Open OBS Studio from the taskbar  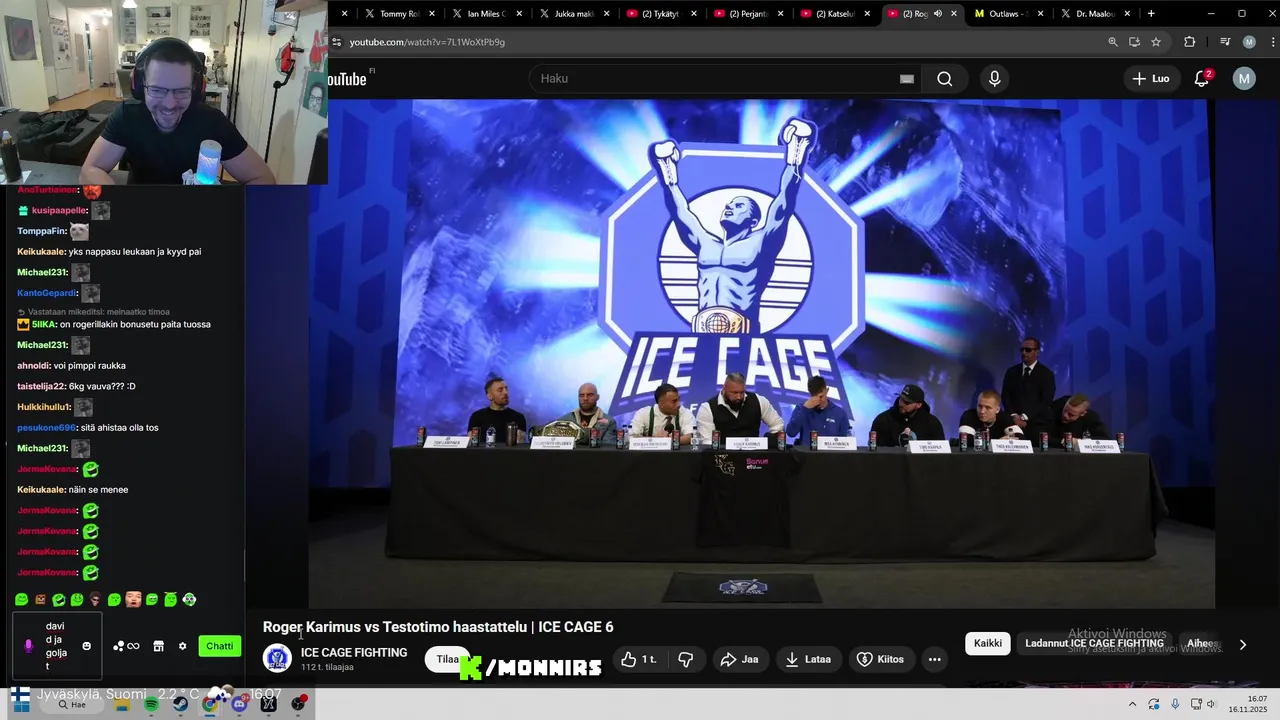click(x=298, y=704)
